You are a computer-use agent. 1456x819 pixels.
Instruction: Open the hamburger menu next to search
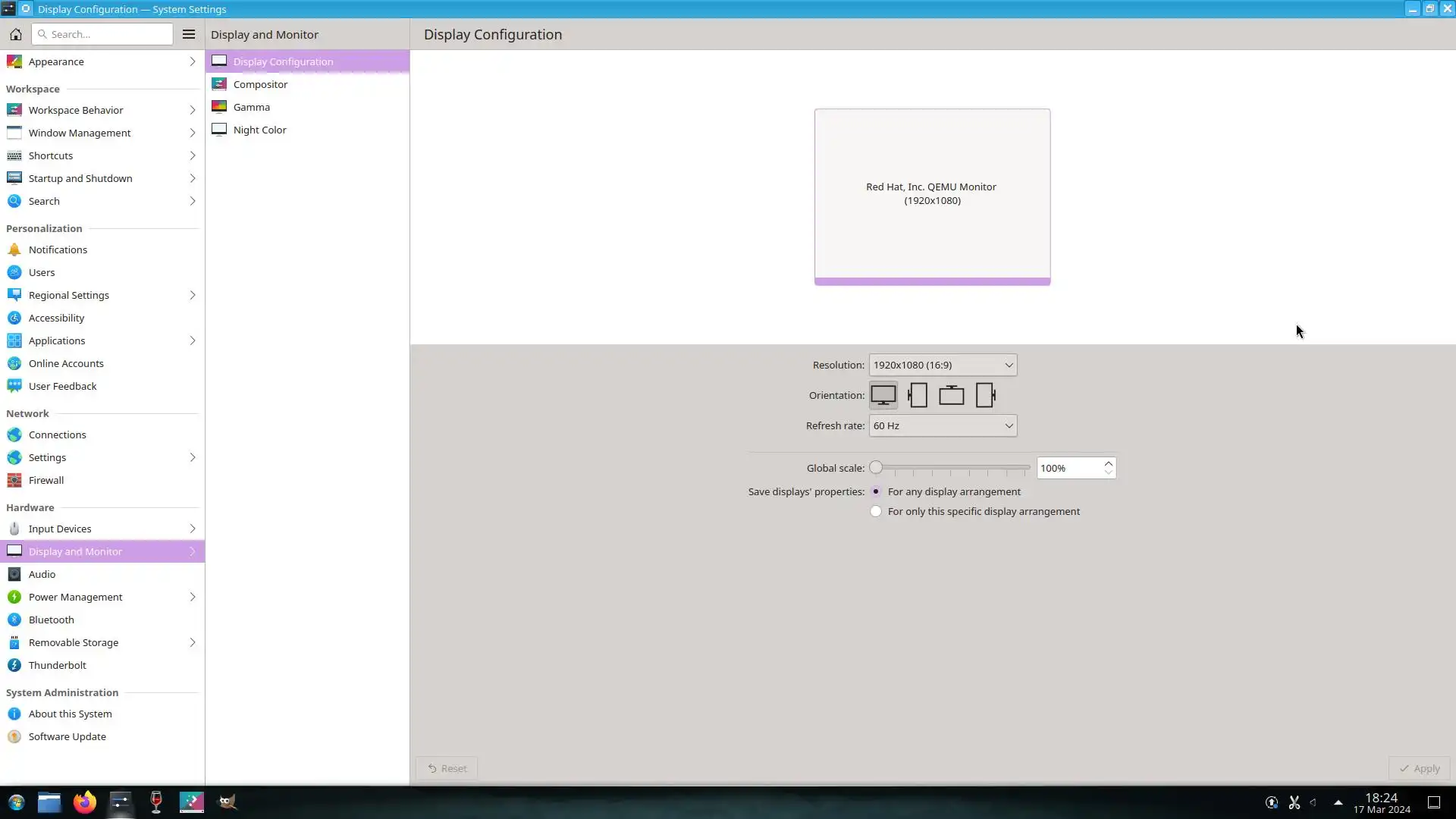[189, 34]
